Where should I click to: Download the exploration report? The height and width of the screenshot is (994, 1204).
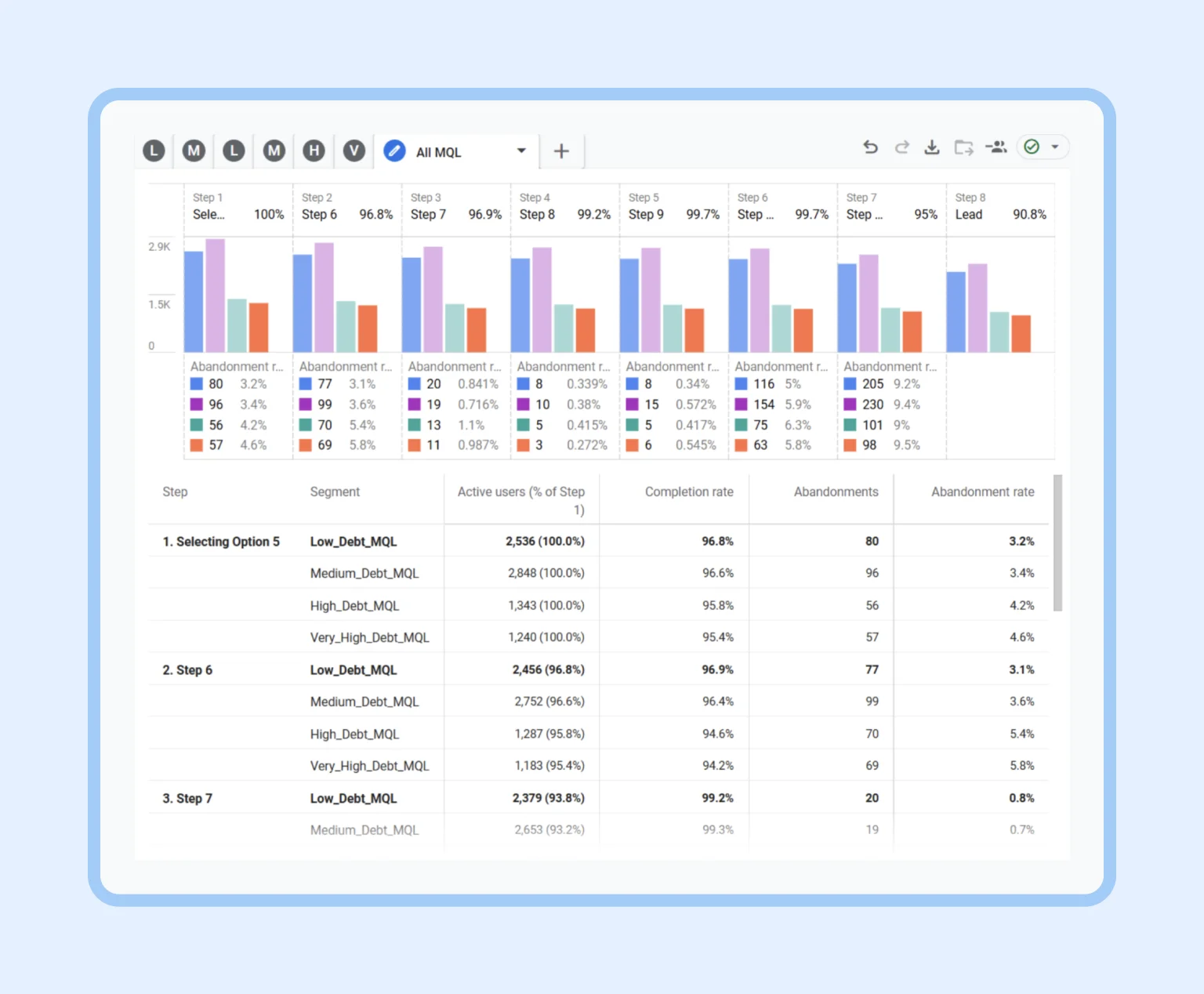pyautogui.click(x=932, y=147)
